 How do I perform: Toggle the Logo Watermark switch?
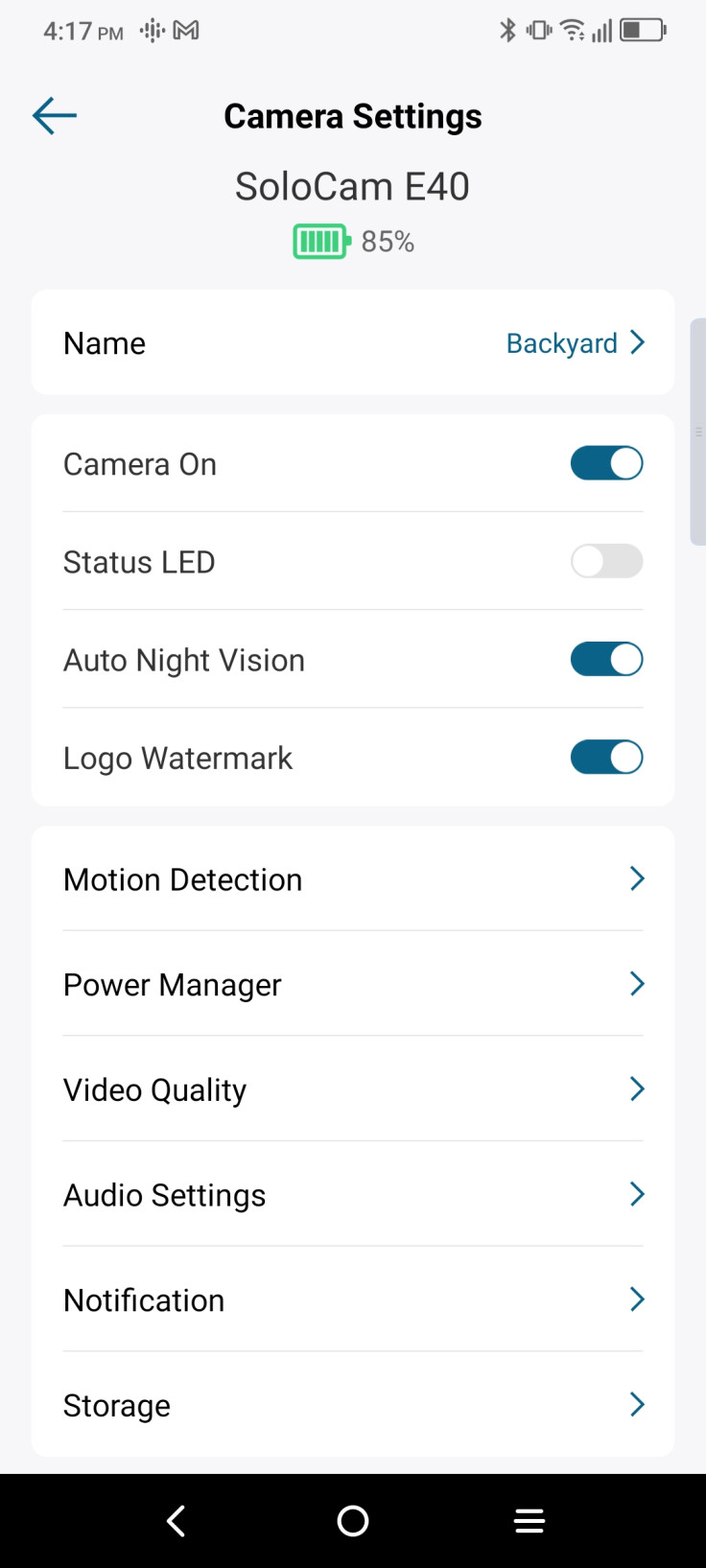pyautogui.click(x=606, y=757)
